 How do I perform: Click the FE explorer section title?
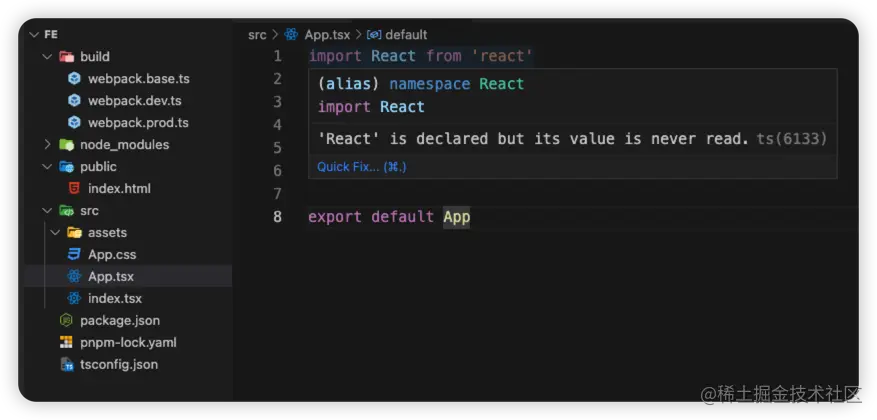click(x=51, y=35)
